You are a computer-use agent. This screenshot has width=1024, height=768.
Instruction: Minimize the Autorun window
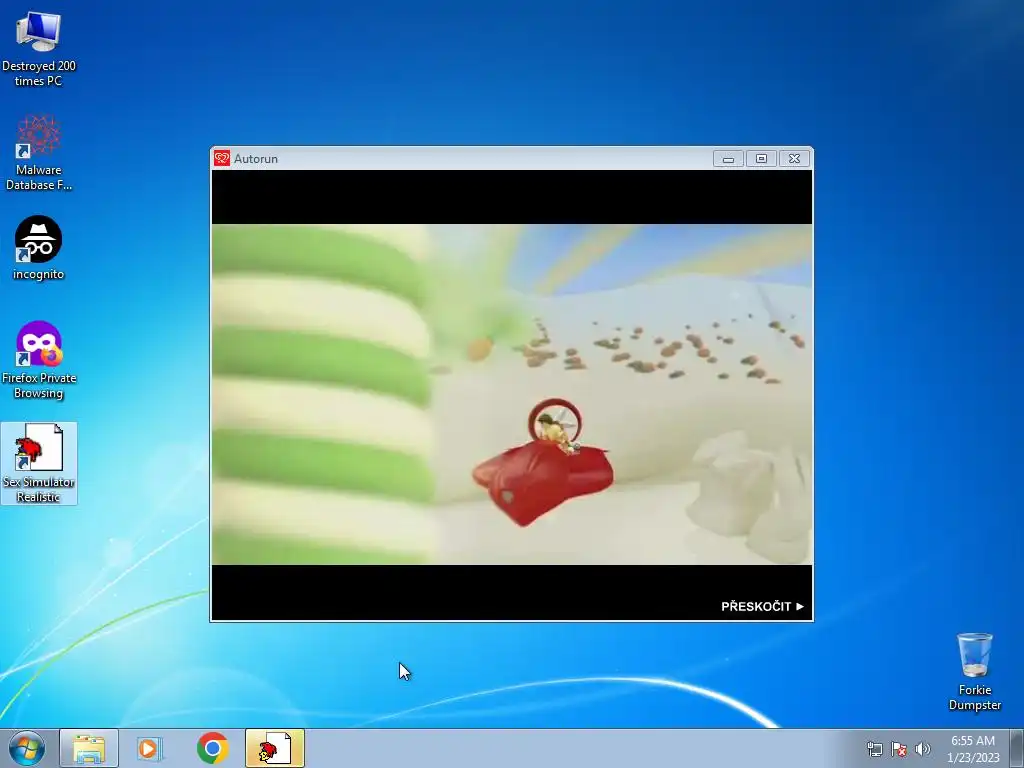tap(728, 159)
